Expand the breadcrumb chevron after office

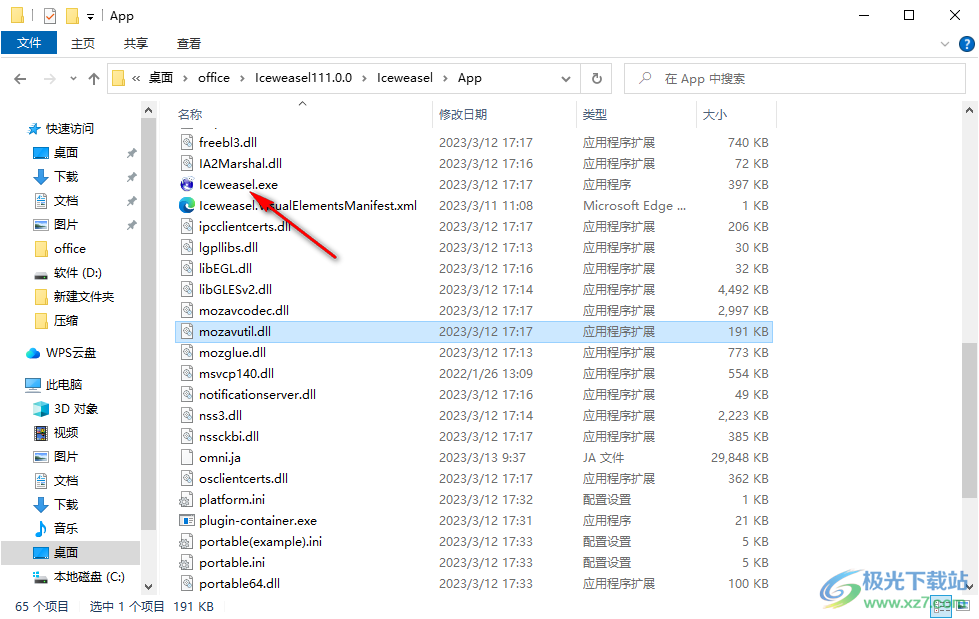point(242,78)
